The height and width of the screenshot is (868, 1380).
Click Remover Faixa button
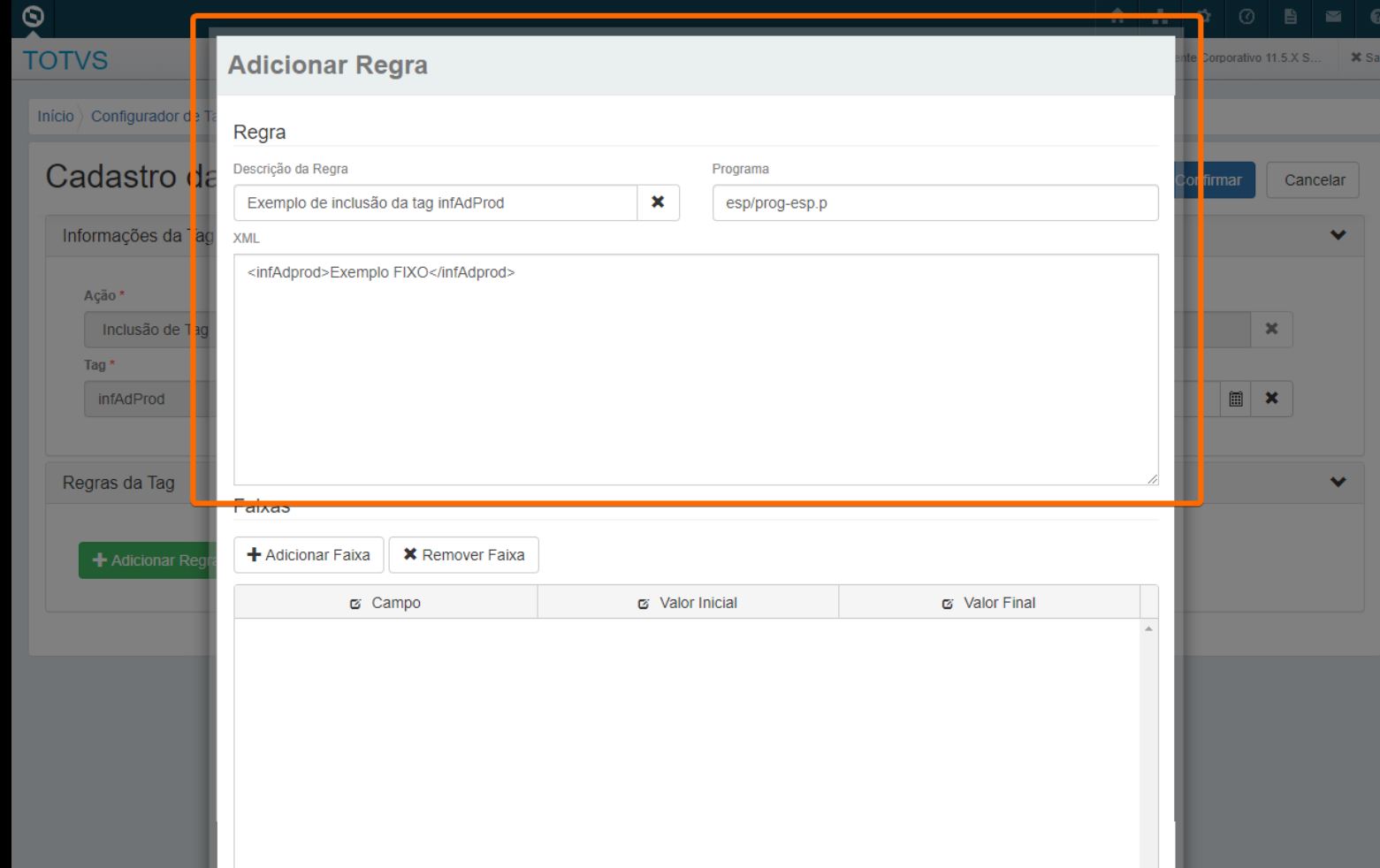click(464, 555)
